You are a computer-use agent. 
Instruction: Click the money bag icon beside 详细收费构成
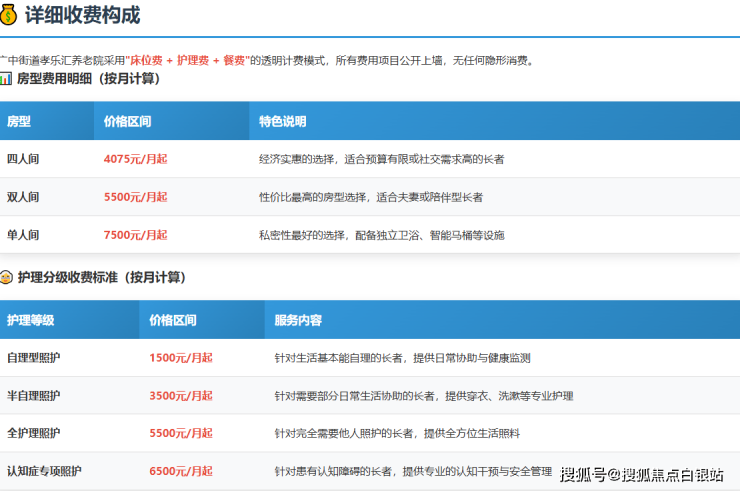click(10, 16)
